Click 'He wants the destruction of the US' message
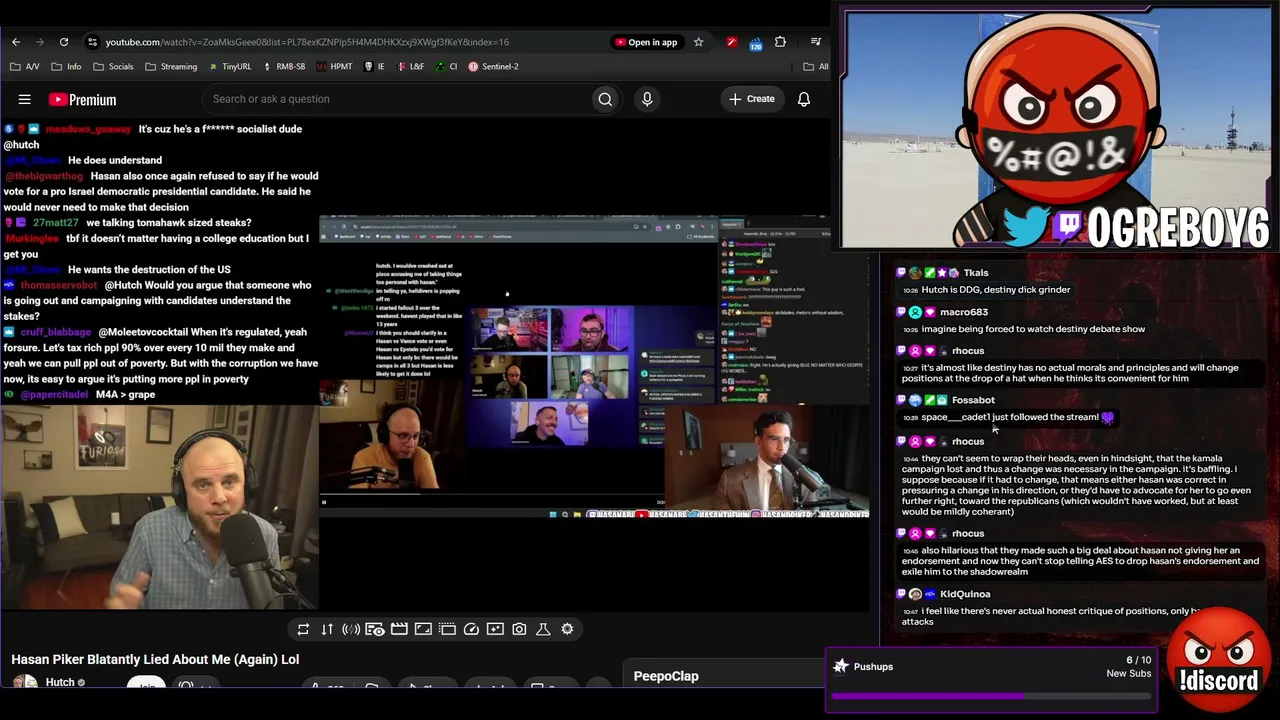This screenshot has height=720, width=1280. click(x=149, y=270)
